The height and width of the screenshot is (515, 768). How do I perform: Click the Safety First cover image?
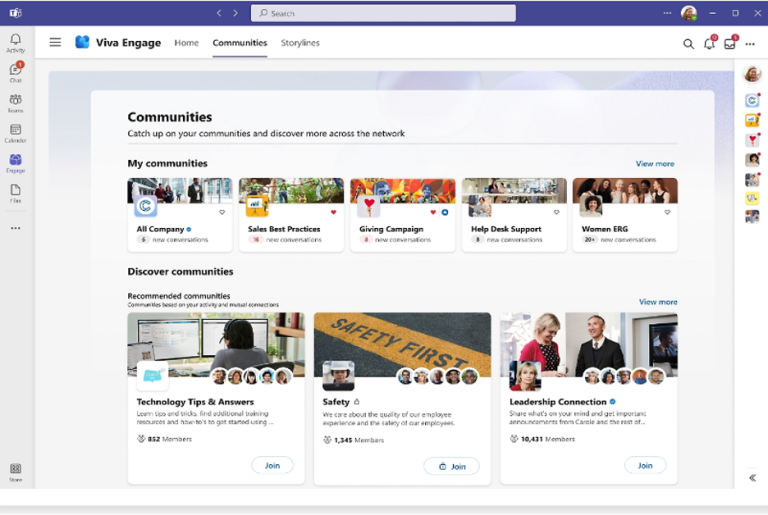(x=402, y=344)
